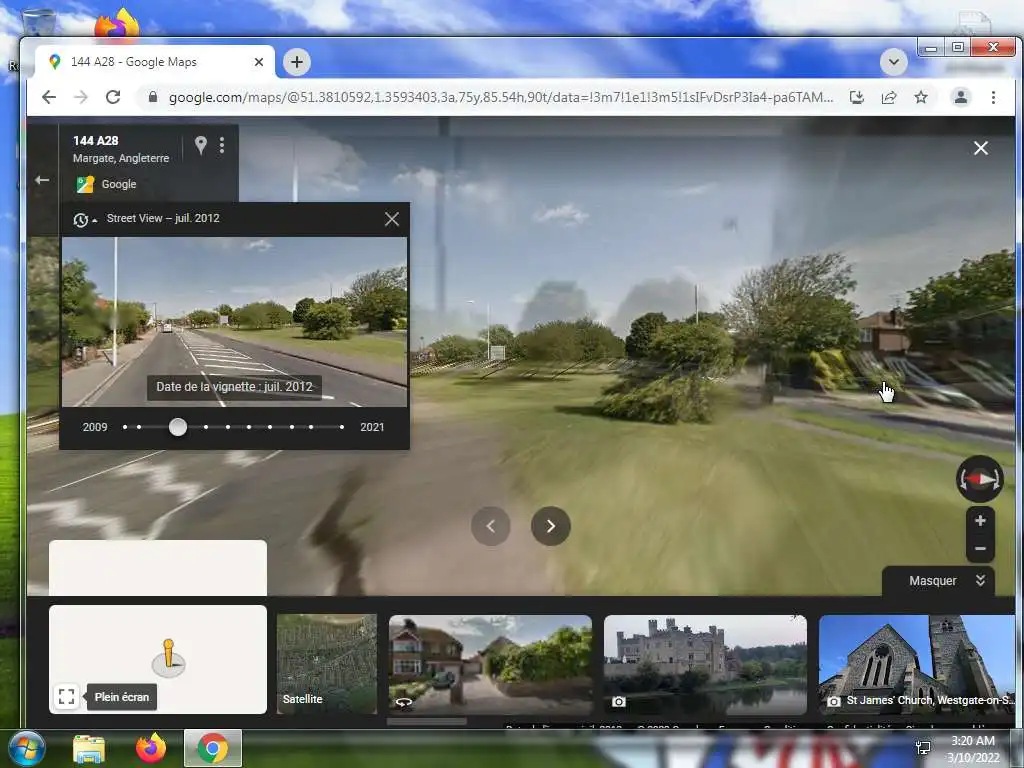
Task: Select the 144 A28 - Google Maps tab
Action: (154, 62)
